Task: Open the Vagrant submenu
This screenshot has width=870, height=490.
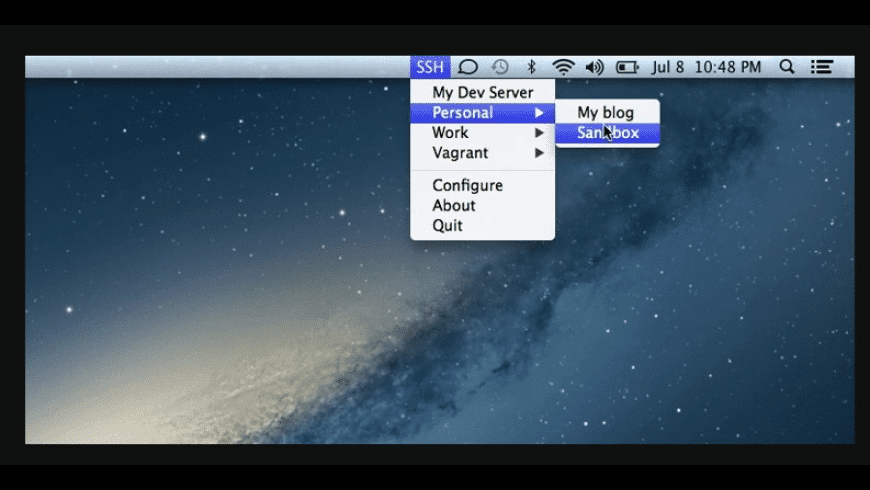Action: 482,153
